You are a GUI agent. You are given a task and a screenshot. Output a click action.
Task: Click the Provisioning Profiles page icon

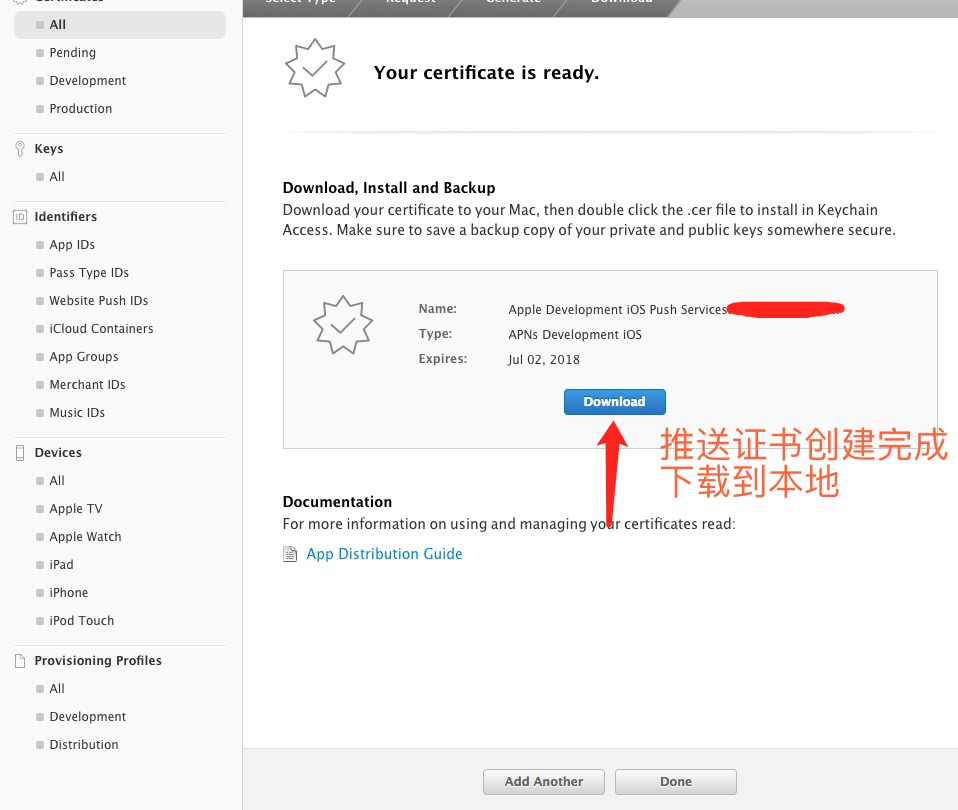pos(20,661)
